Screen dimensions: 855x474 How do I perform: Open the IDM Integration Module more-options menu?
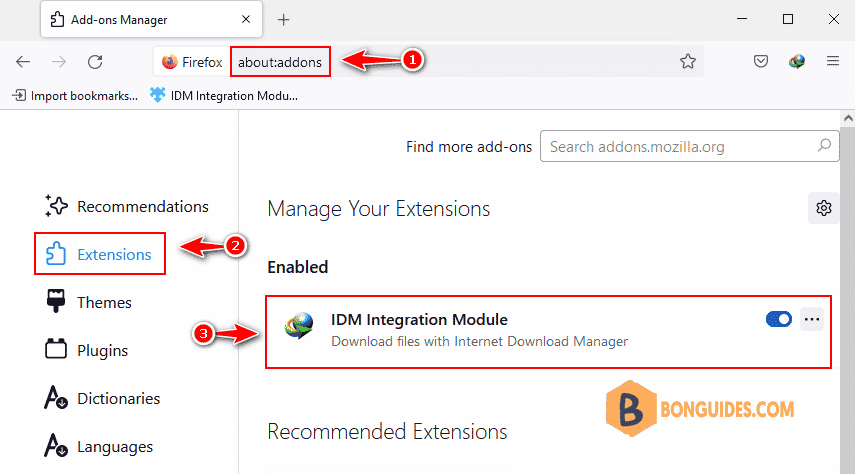[x=812, y=319]
